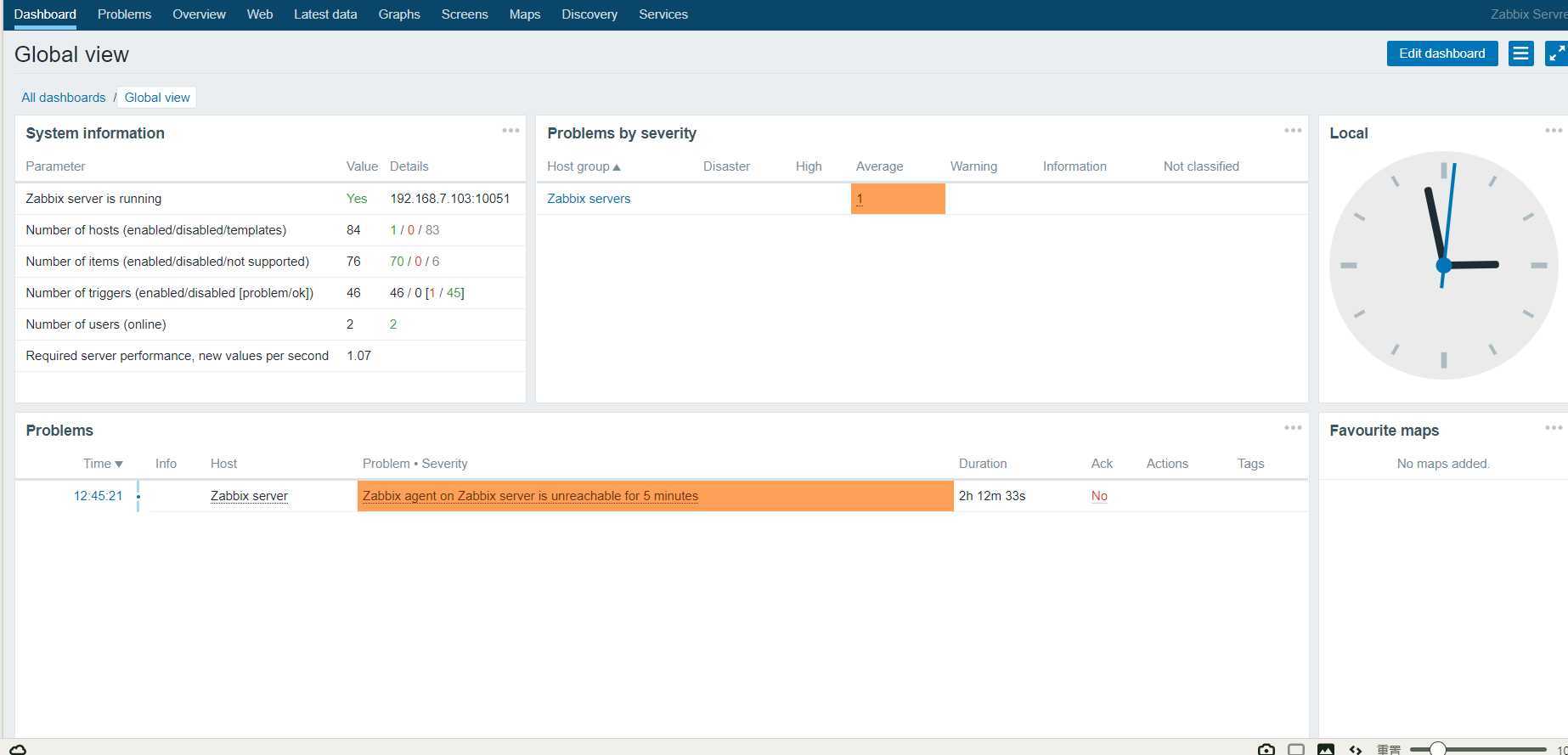
Task: Click the cloud icon at bottom left
Action: click(18, 749)
